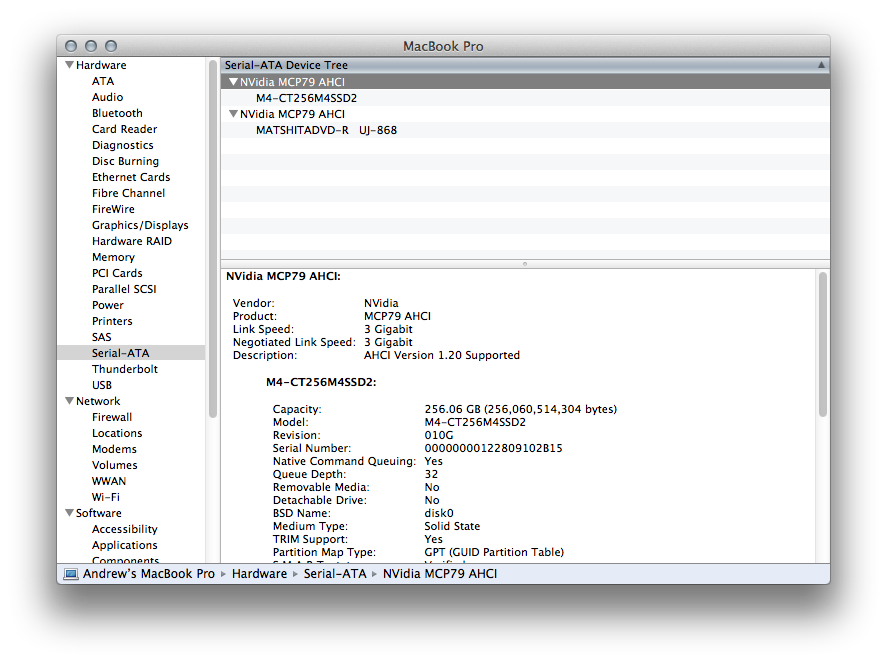This screenshot has height=663, width=887.
Task: Open FireWire hardware info
Action: pos(113,209)
